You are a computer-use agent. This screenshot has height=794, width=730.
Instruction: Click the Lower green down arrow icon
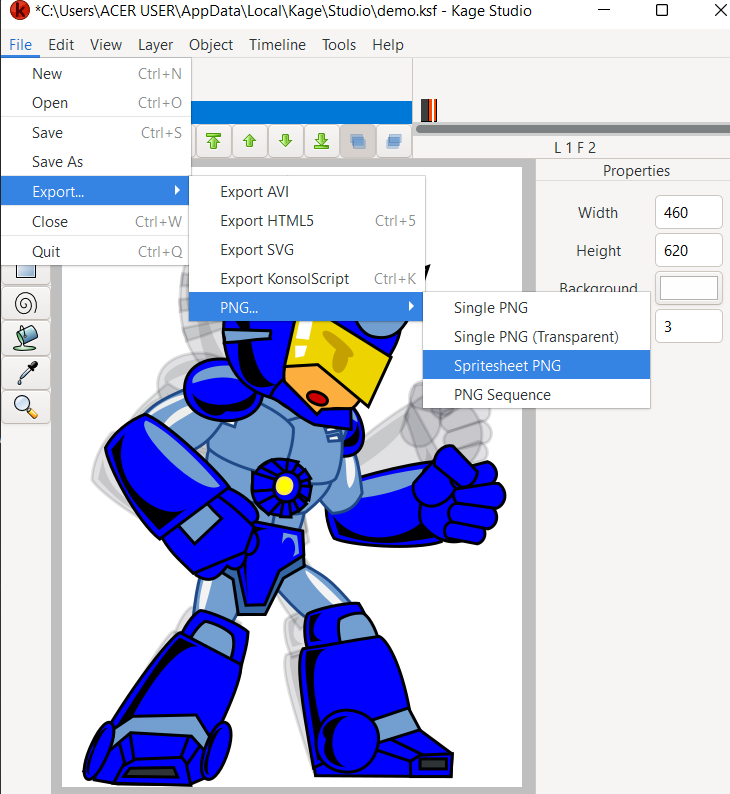(x=286, y=141)
